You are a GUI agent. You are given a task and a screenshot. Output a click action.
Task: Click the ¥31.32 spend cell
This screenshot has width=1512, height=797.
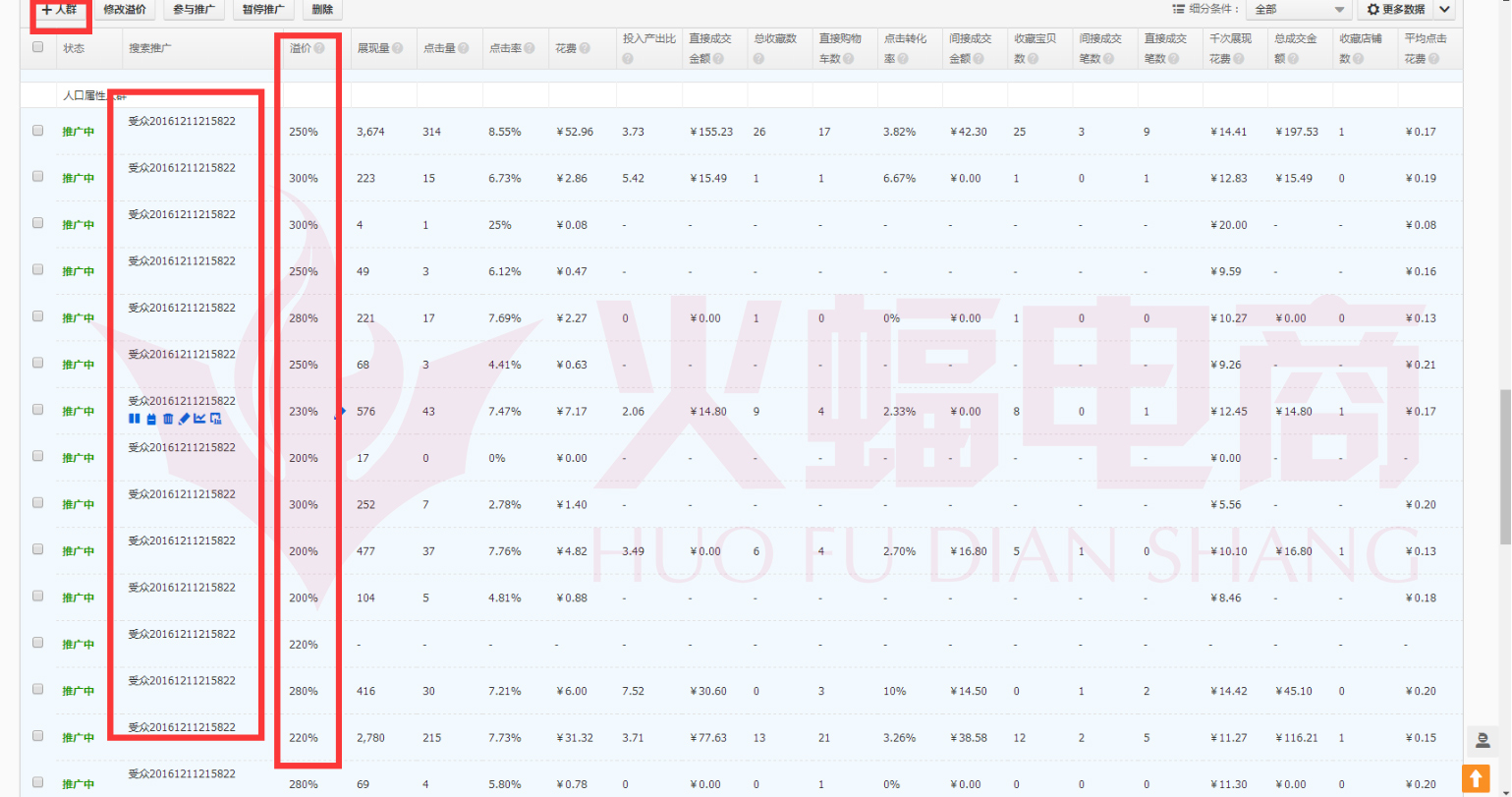tap(574, 737)
